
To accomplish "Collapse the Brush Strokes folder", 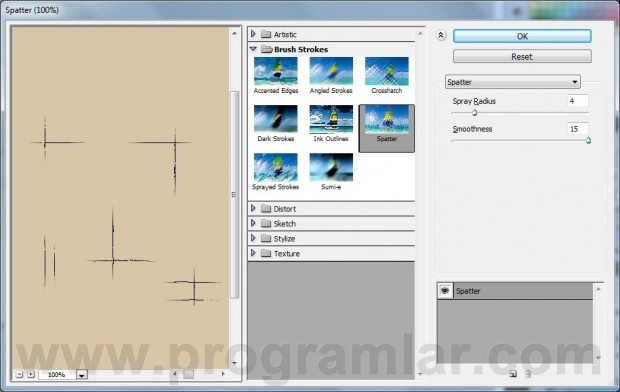I will click(x=253, y=49).
